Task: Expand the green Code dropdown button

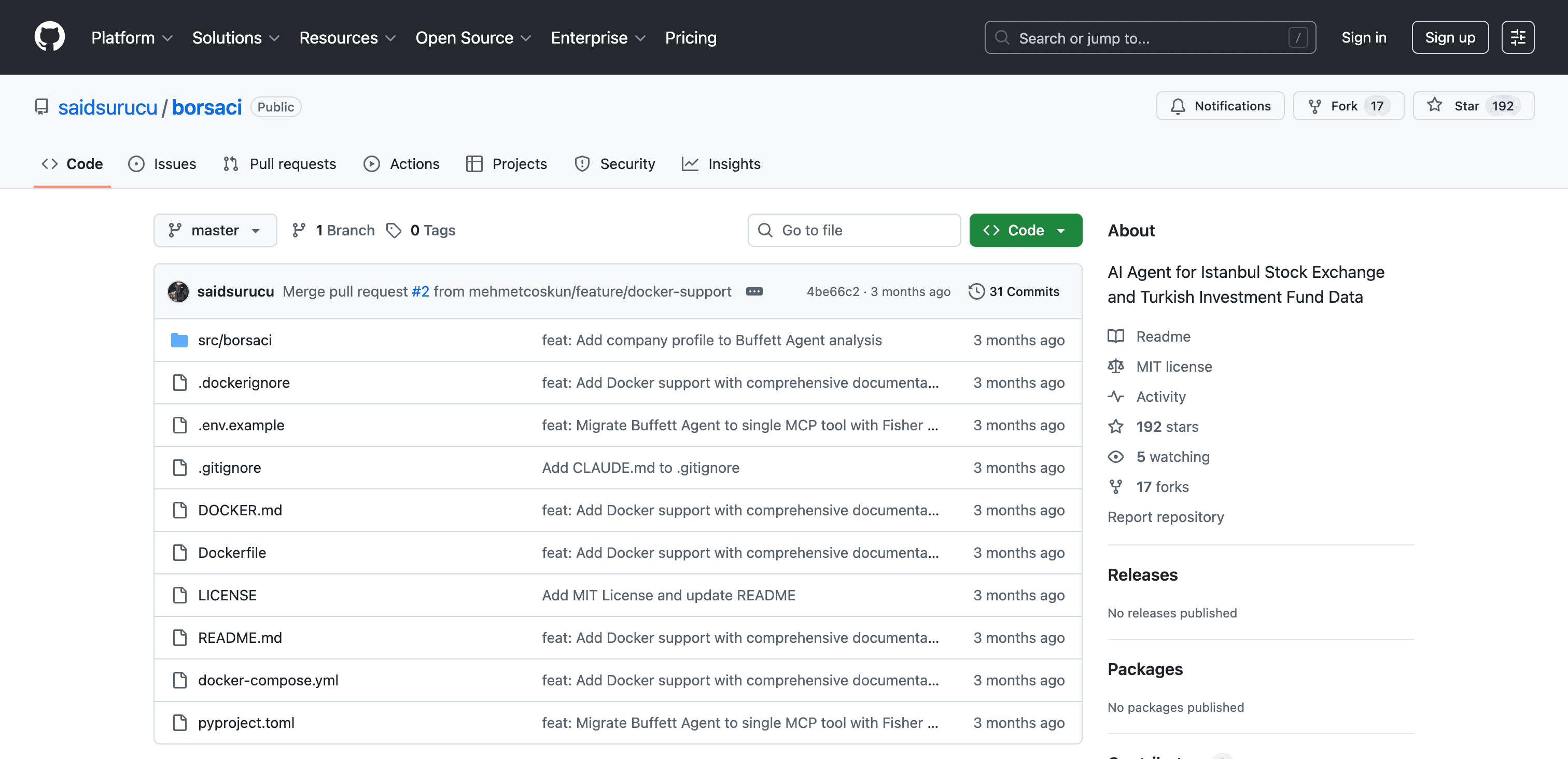Action: click(x=1025, y=230)
